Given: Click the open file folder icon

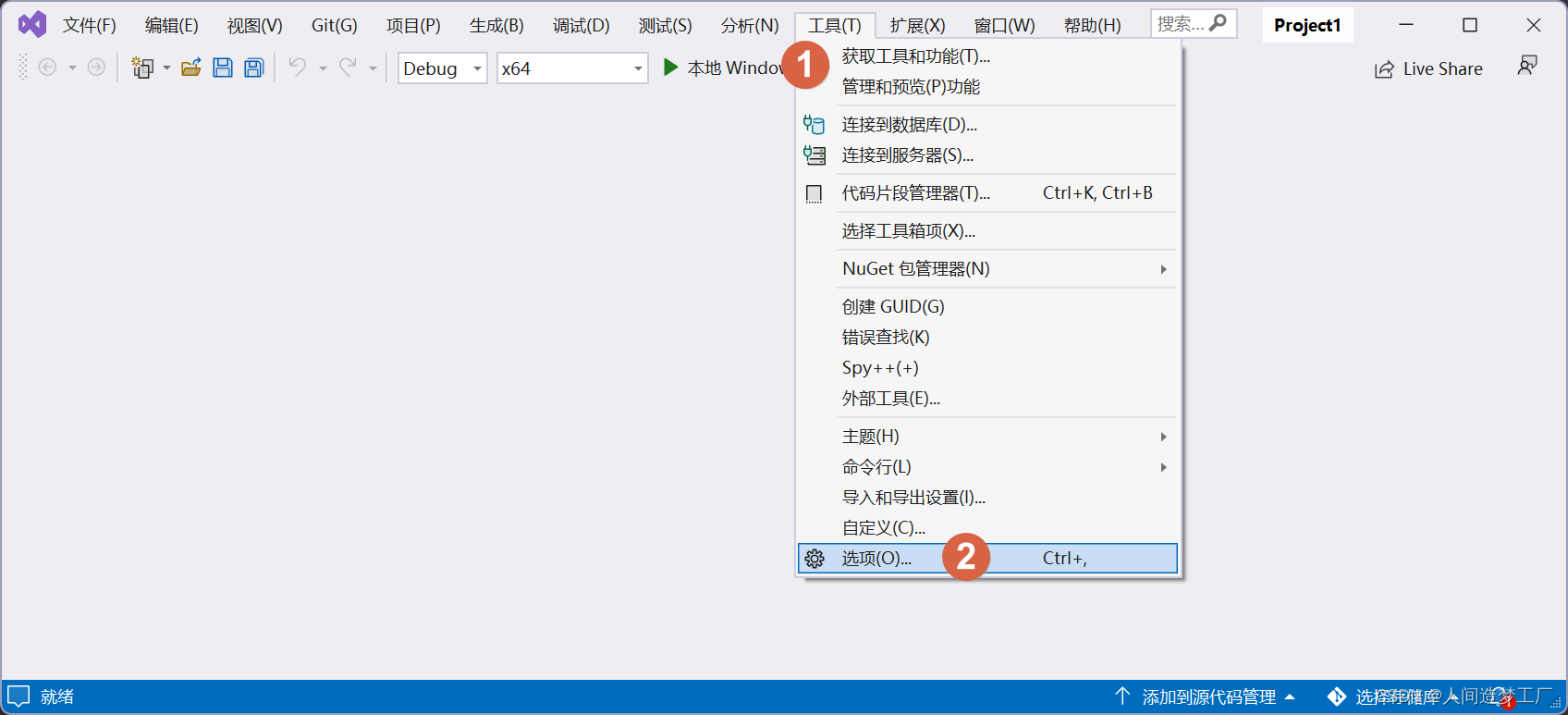Looking at the screenshot, I should tap(191, 68).
